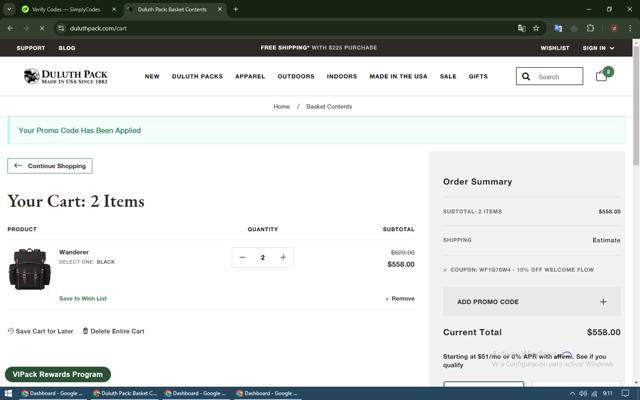Viewport: 640px width, 400px height.
Task: Open the Gifts menu
Action: (x=478, y=76)
